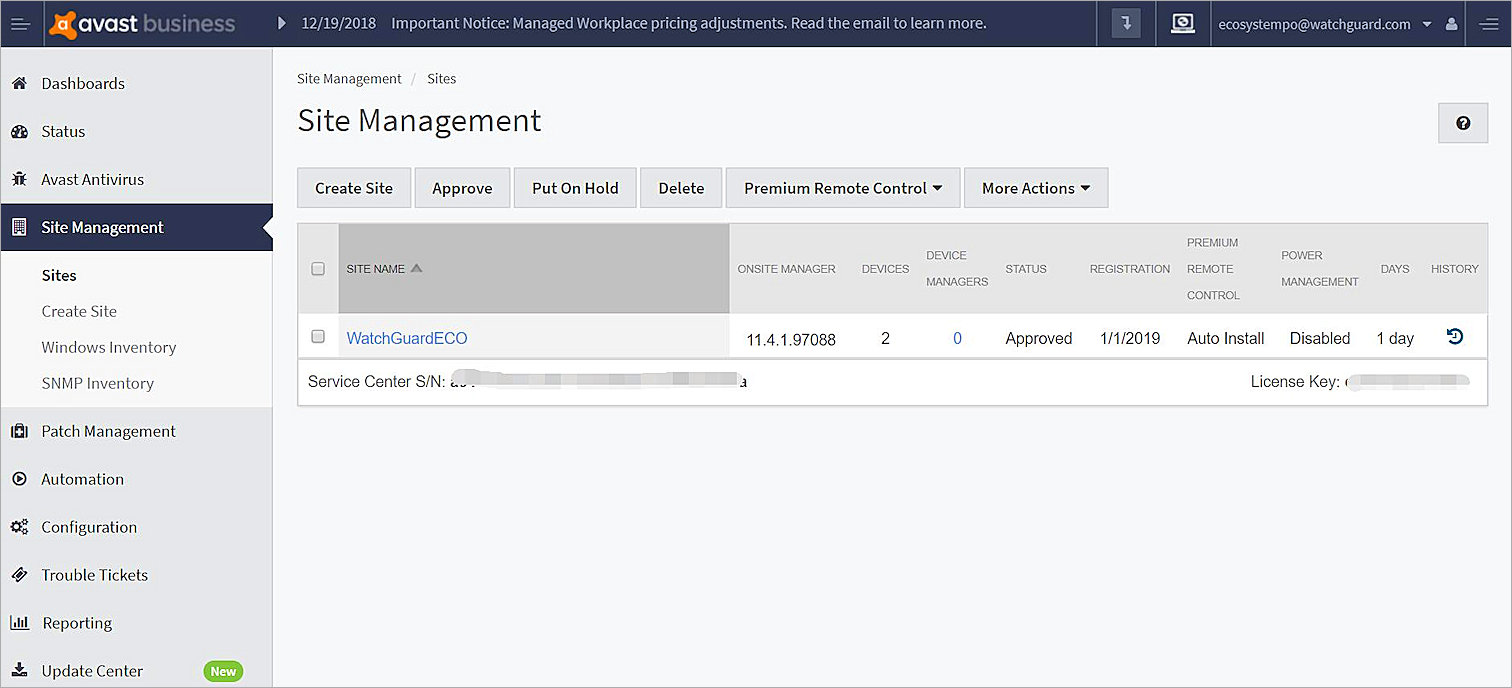
Task: Switch to Sites under Site Management
Action: [59, 275]
